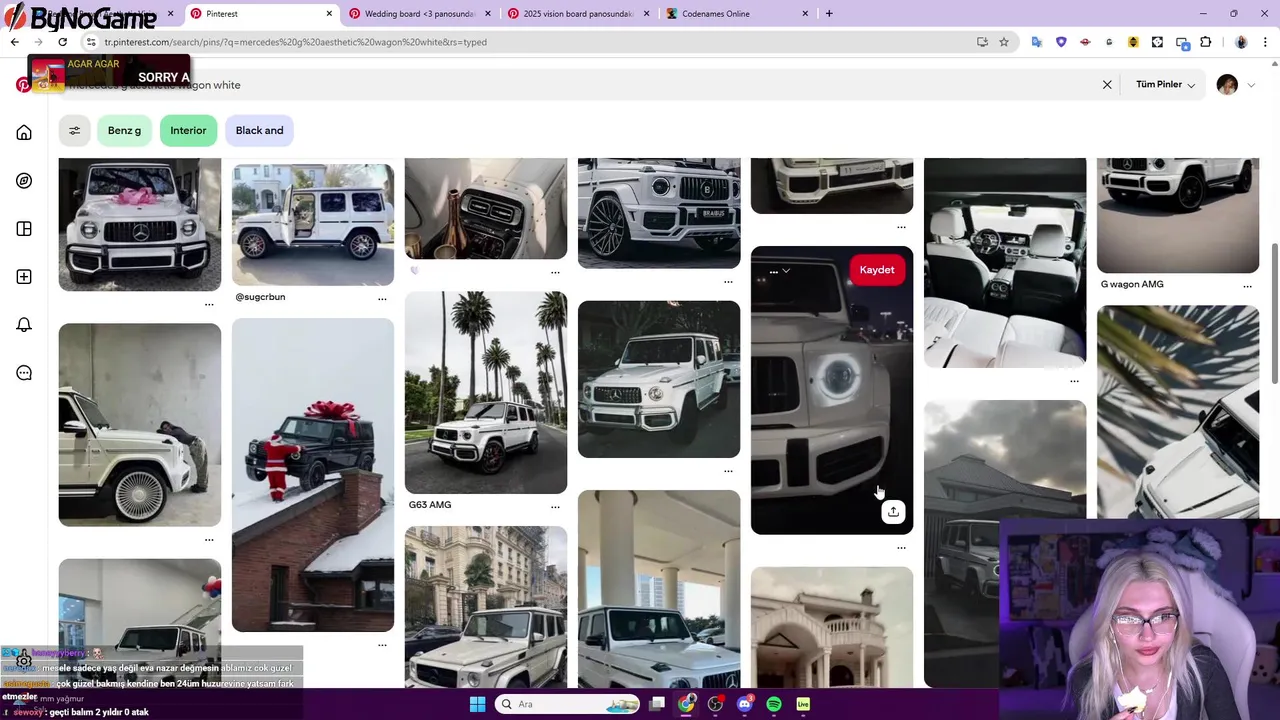Open the Chrome extensions puzzle menu
Image resolution: width=1280 pixels, height=720 pixels.
(1205, 42)
